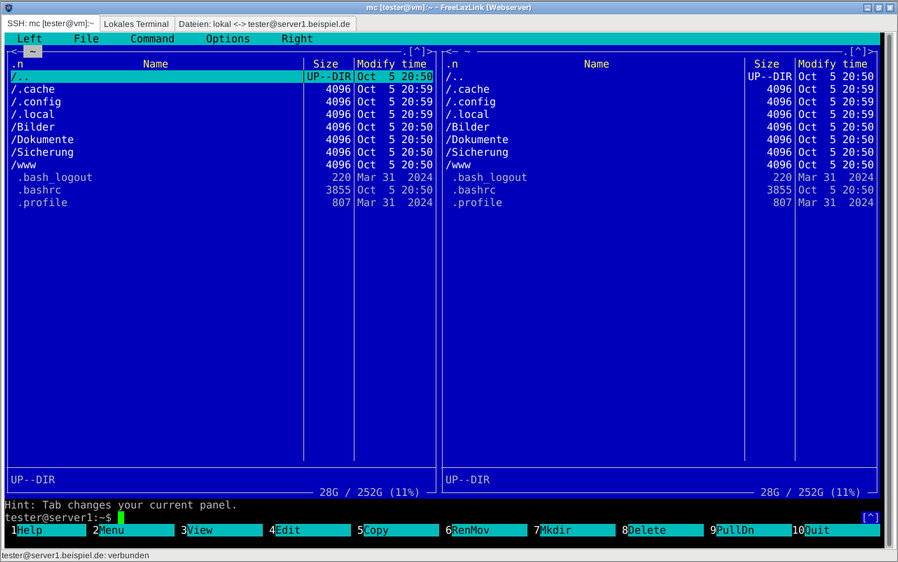Switch to the Lokales Terminal tab
898x562 pixels.
(136, 24)
